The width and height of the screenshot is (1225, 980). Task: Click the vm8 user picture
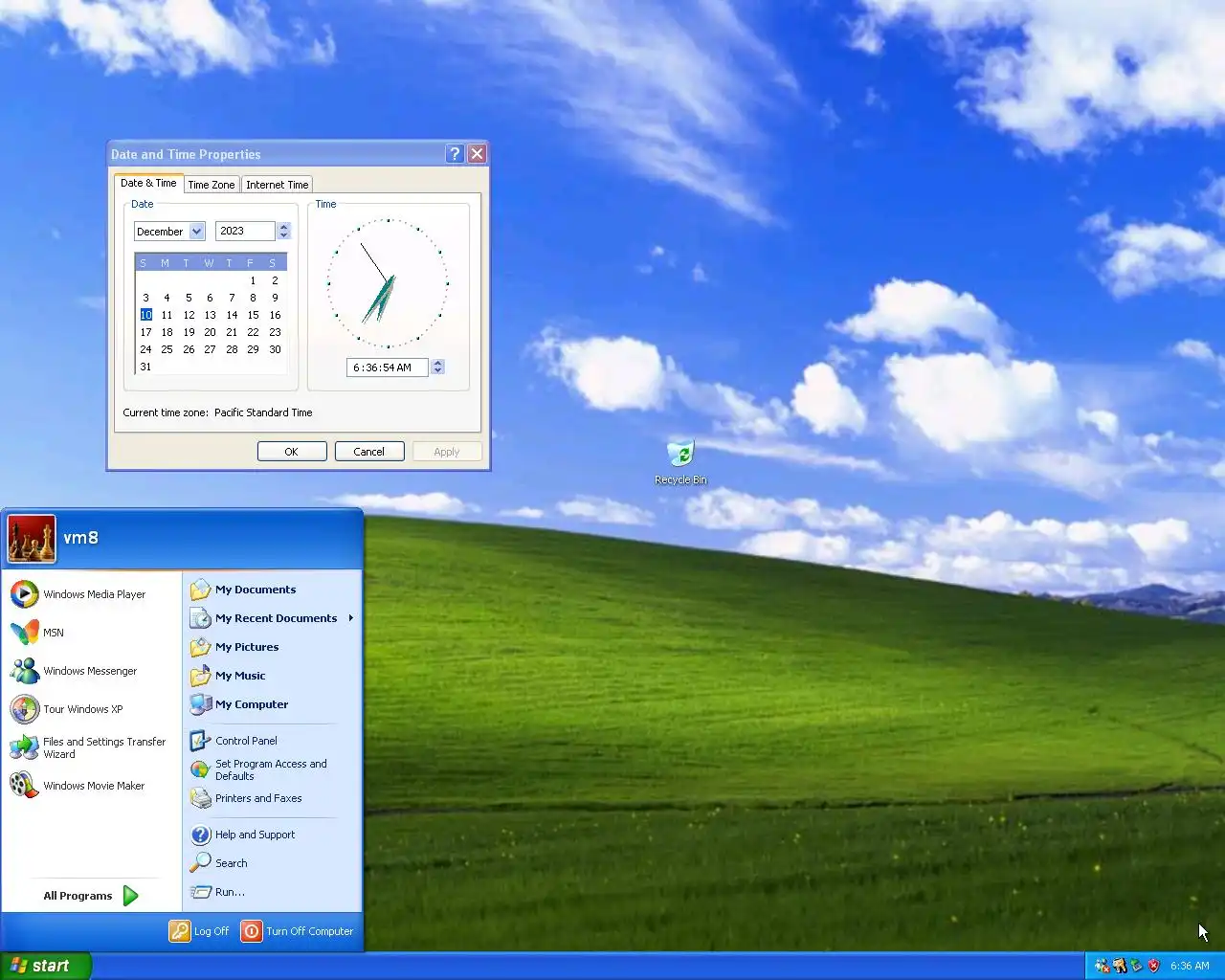(32, 539)
